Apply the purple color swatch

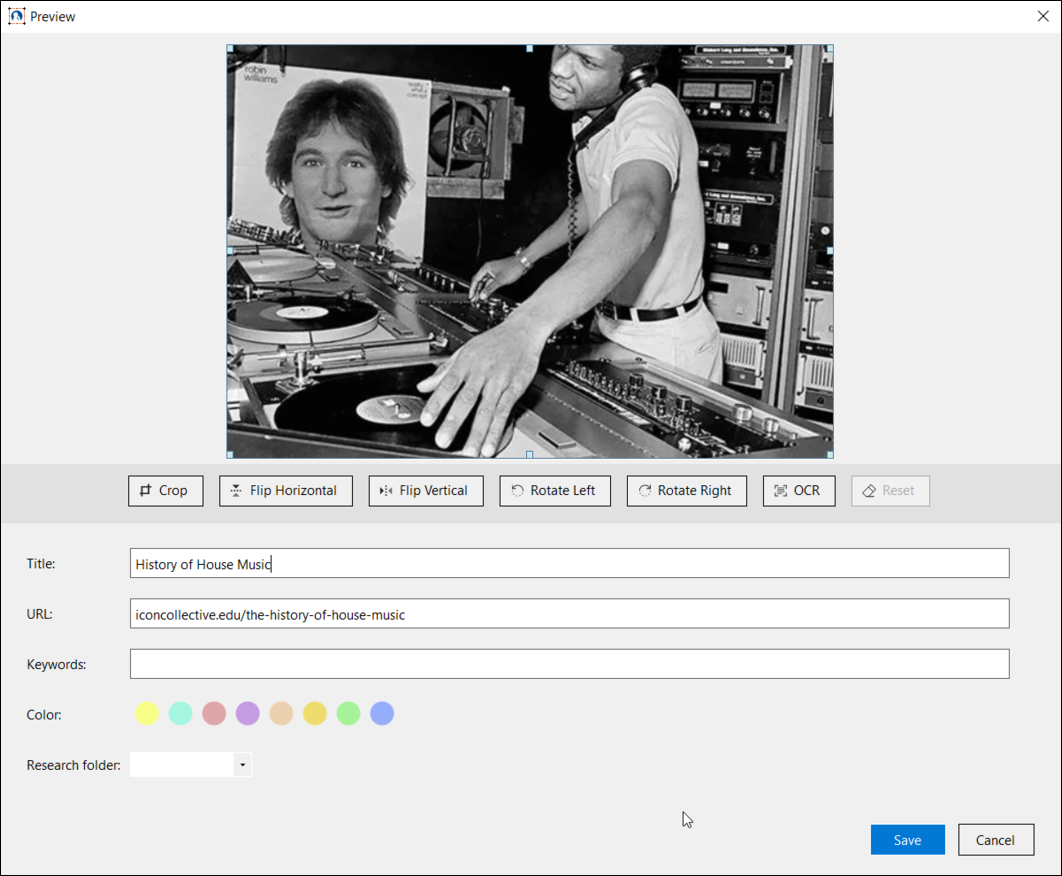248,713
